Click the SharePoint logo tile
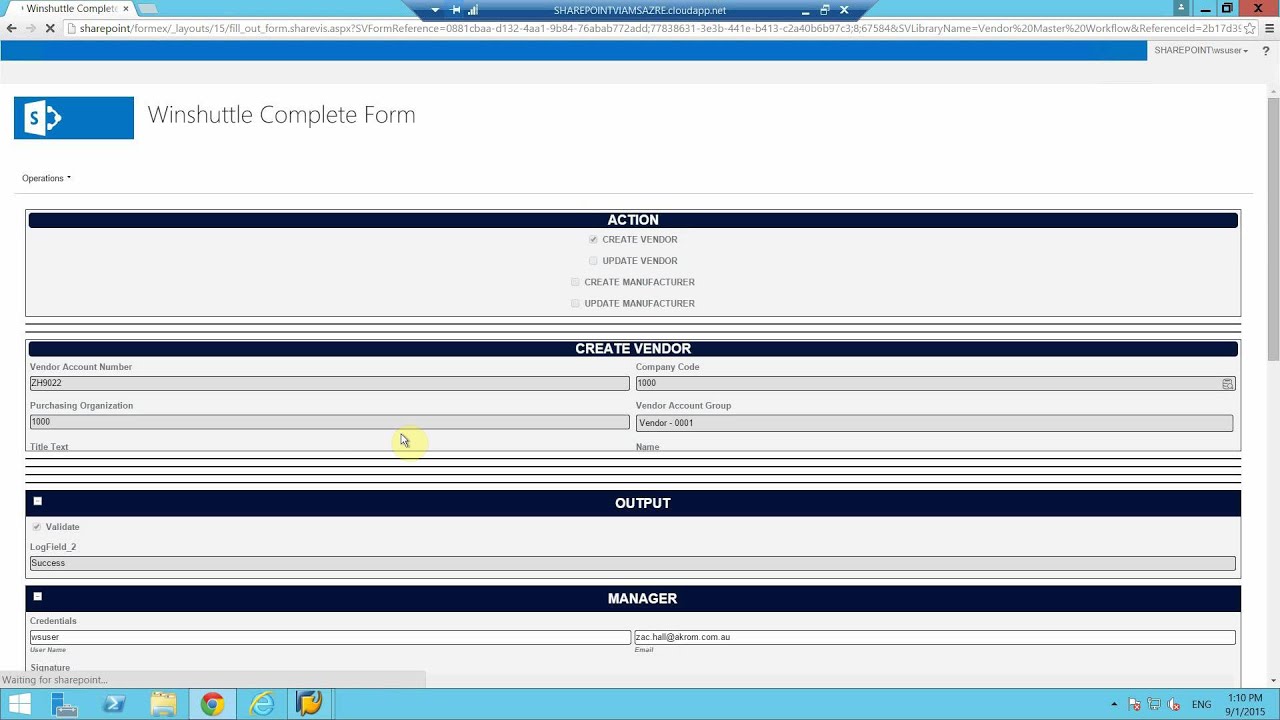This screenshot has width=1280, height=720. point(74,118)
